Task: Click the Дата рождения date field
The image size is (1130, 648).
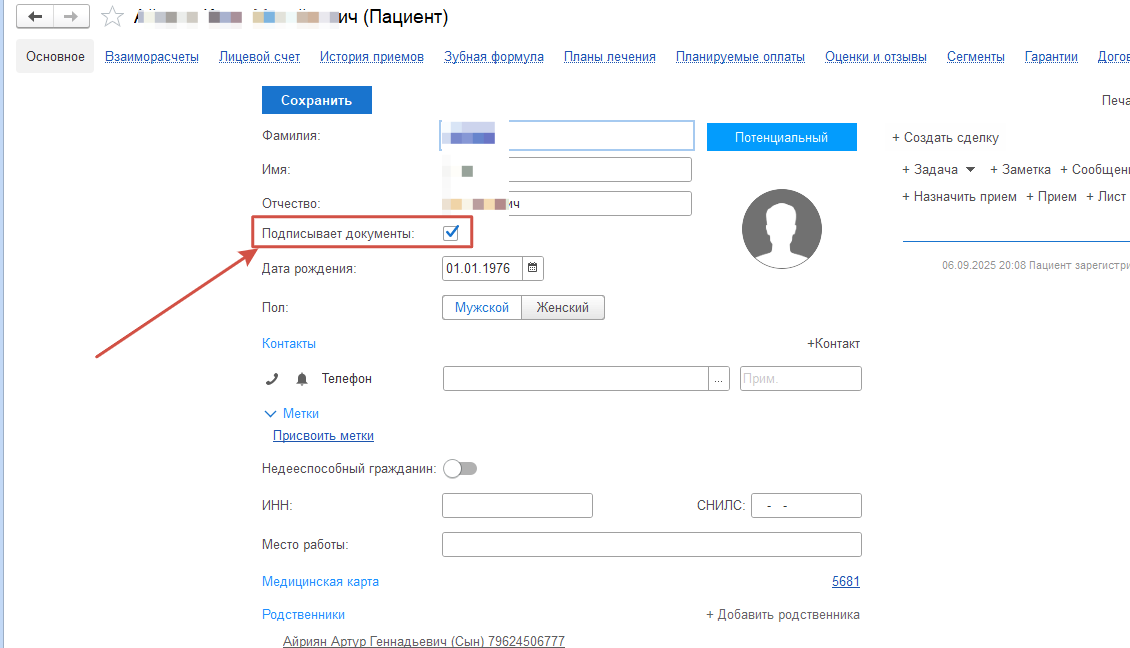Action: click(482, 268)
